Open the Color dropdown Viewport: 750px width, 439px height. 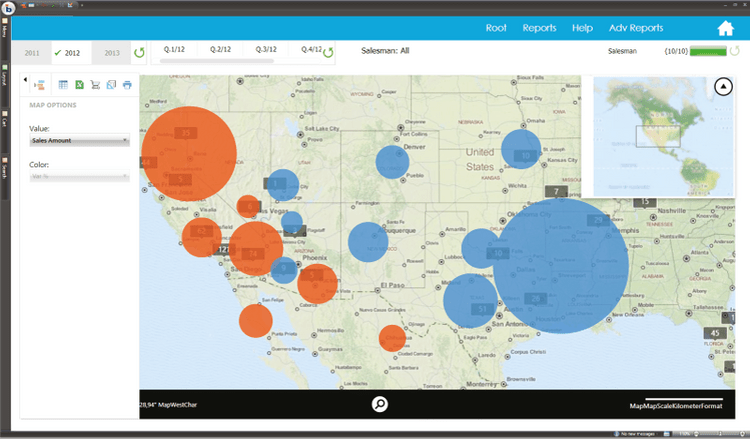pyautogui.click(x=79, y=177)
